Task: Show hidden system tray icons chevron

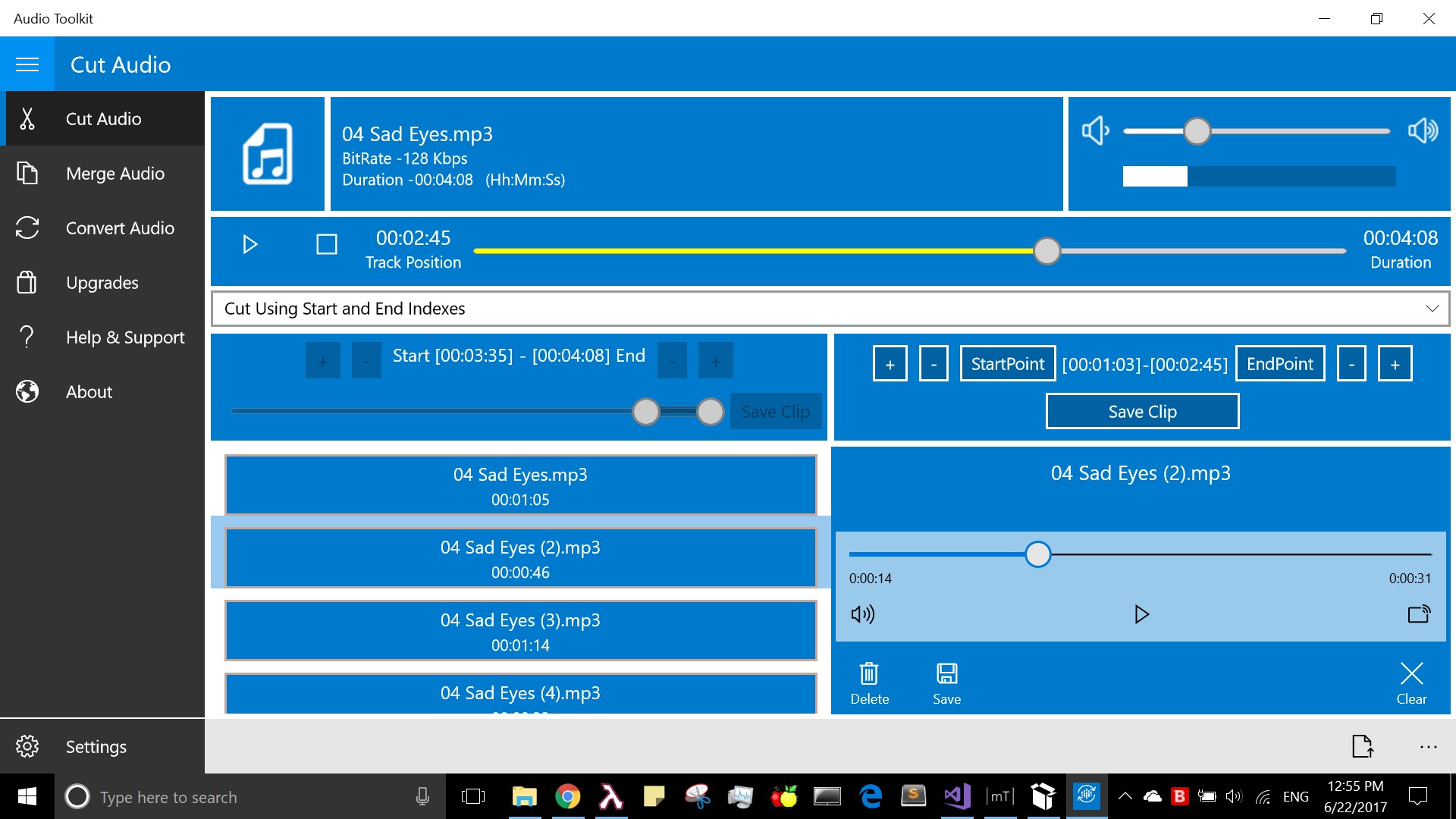Action: tap(1125, 796)
